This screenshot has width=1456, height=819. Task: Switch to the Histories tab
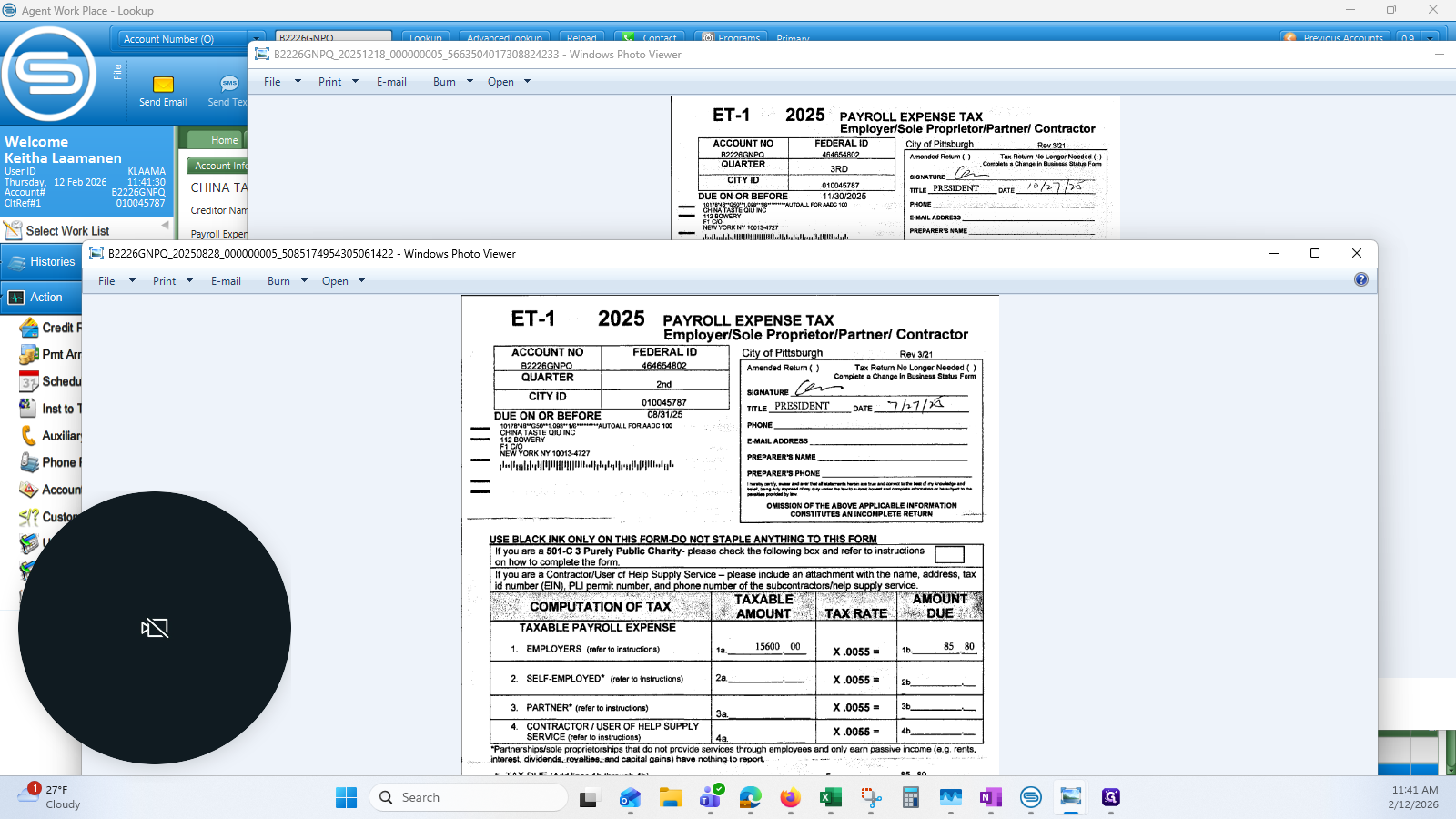(x=42, y=262)
